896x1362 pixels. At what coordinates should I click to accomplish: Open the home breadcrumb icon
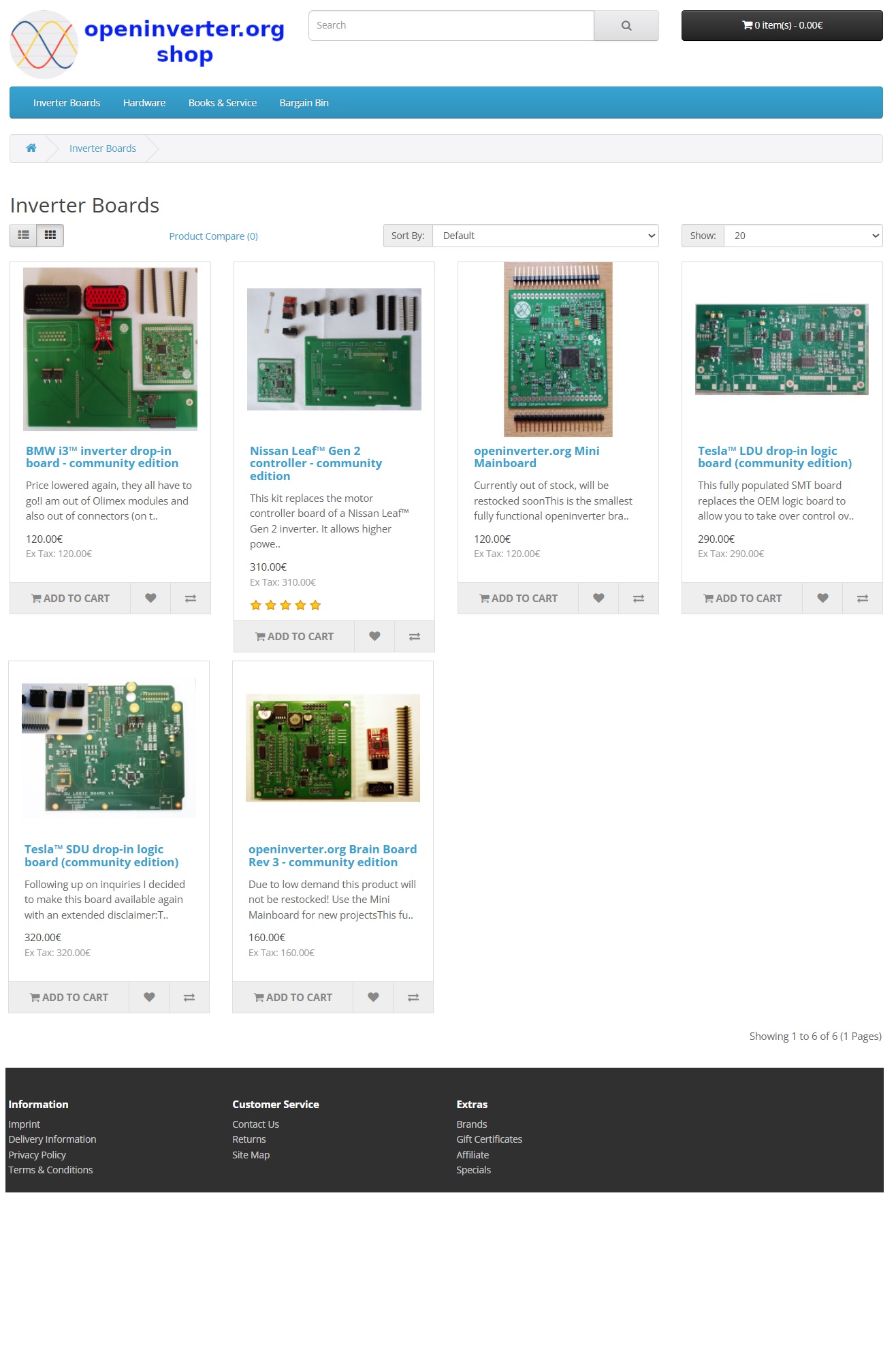click(x=31, y=148)
